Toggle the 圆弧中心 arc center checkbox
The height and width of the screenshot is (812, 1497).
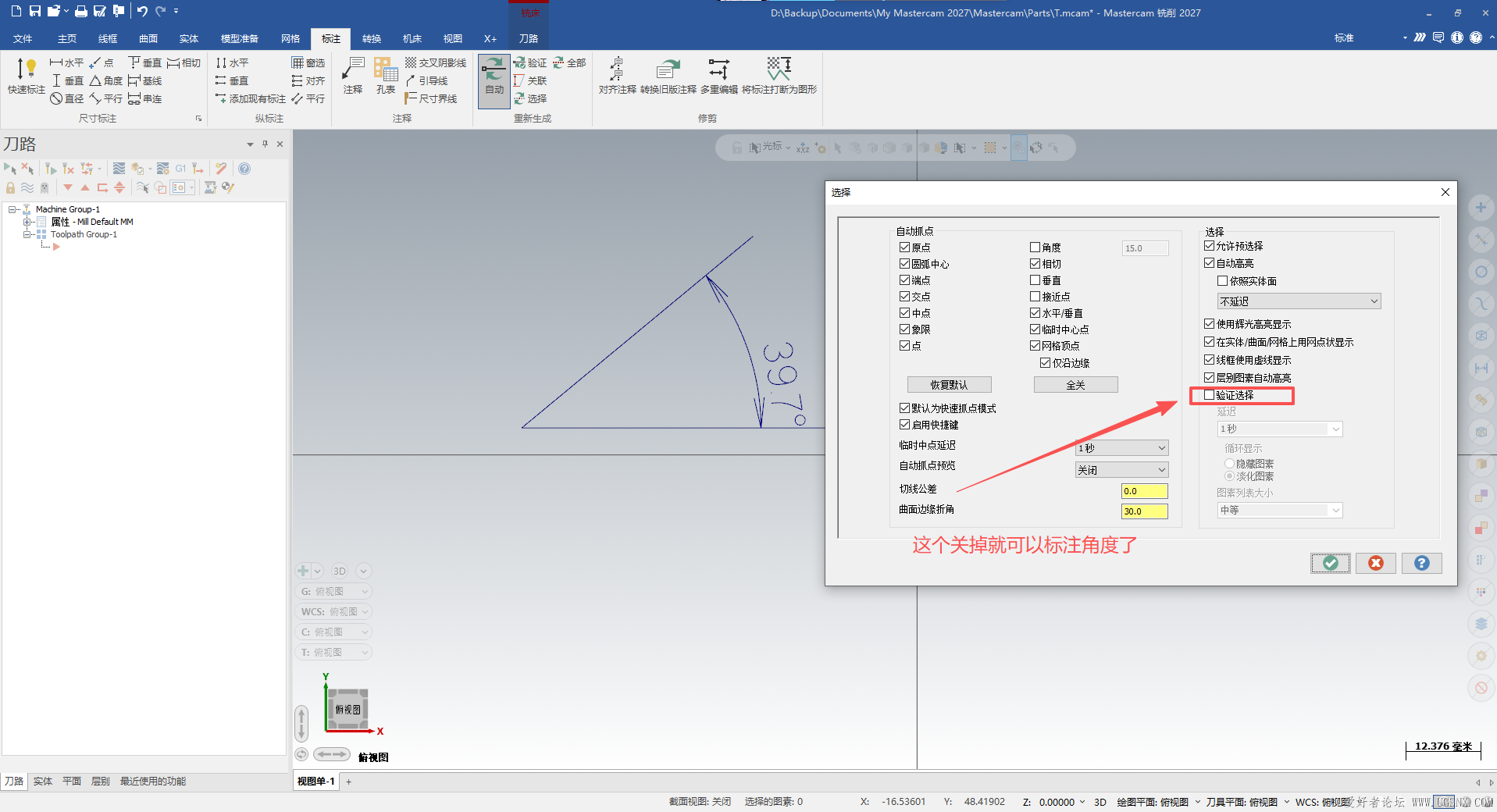(x=904, y=263)
